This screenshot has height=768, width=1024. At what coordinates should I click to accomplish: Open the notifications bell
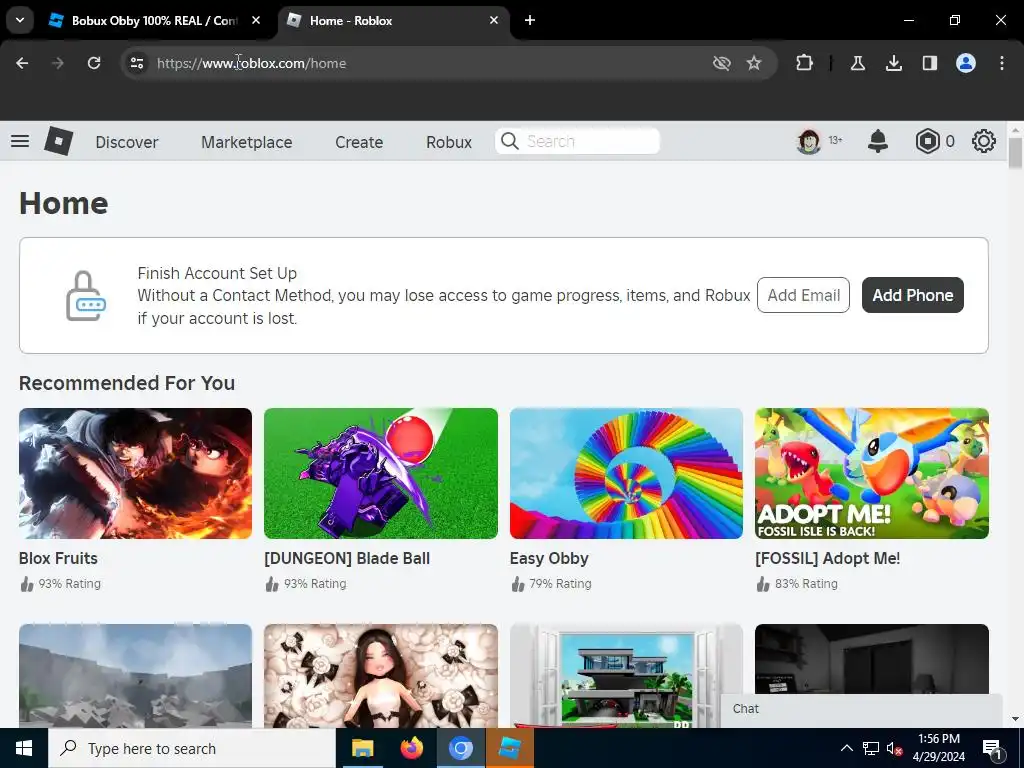click(x=878, y=141)
